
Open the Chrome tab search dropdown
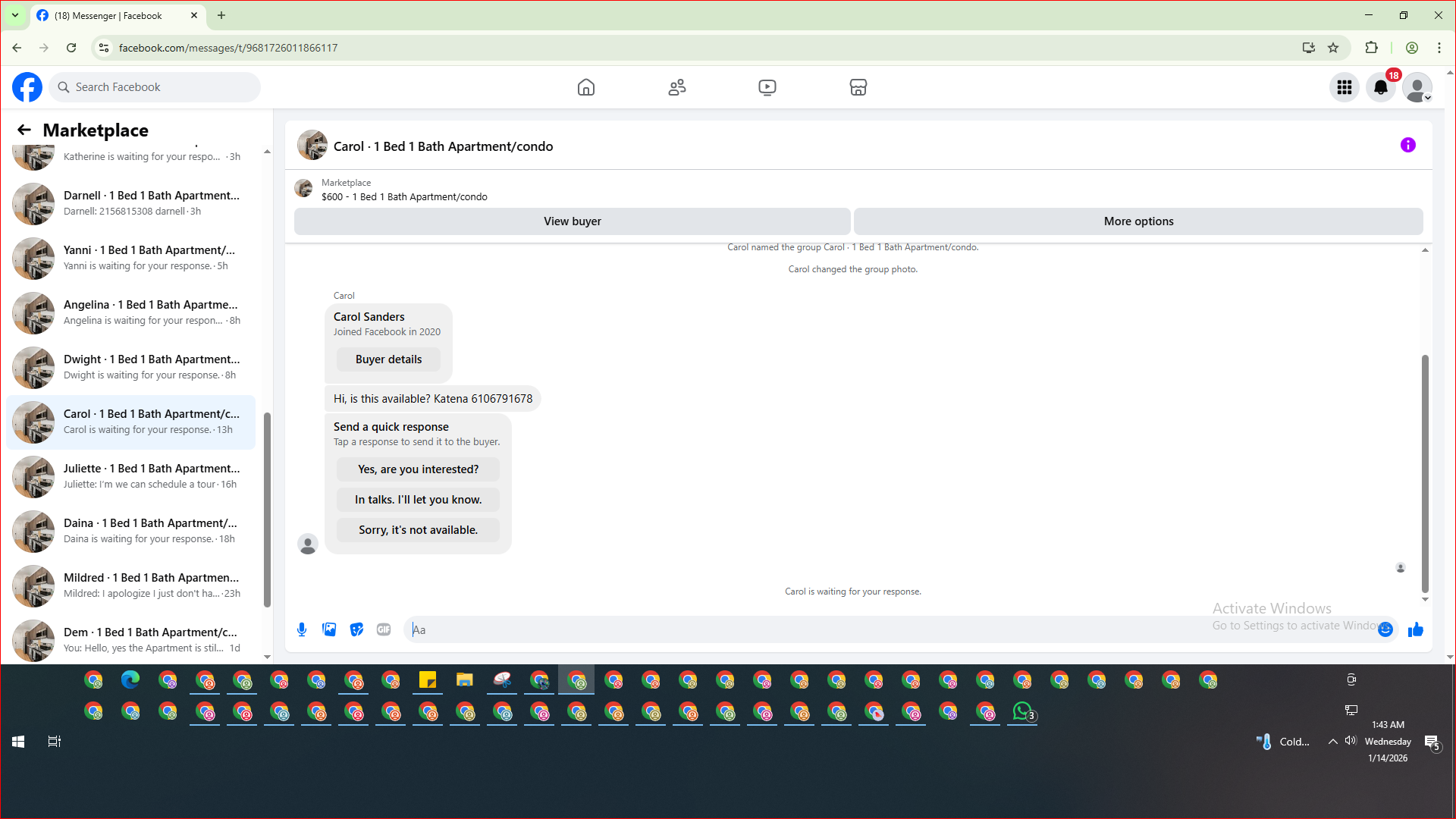pyautogui.click(x=14, y=15)
